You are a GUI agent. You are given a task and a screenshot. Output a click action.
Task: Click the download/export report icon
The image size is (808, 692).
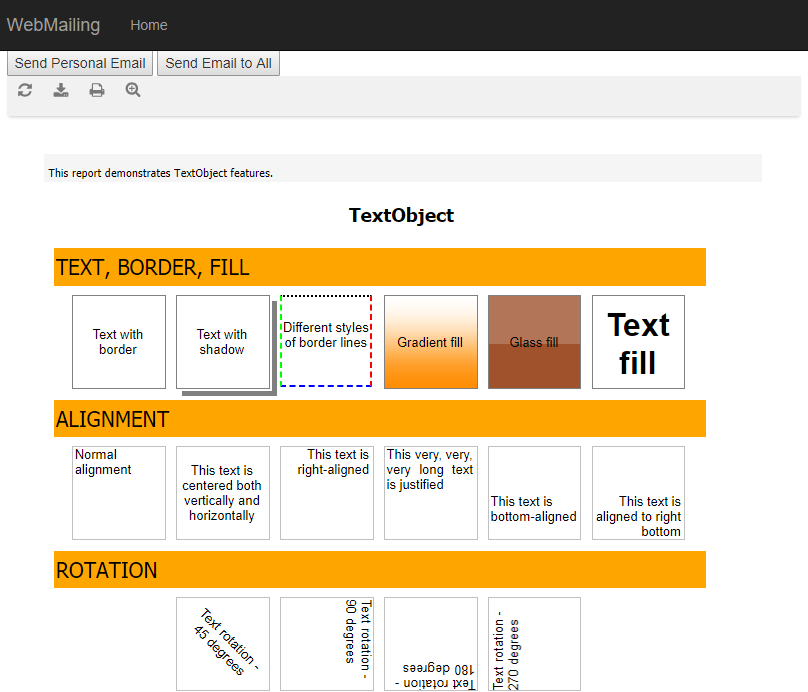(61, 90)
